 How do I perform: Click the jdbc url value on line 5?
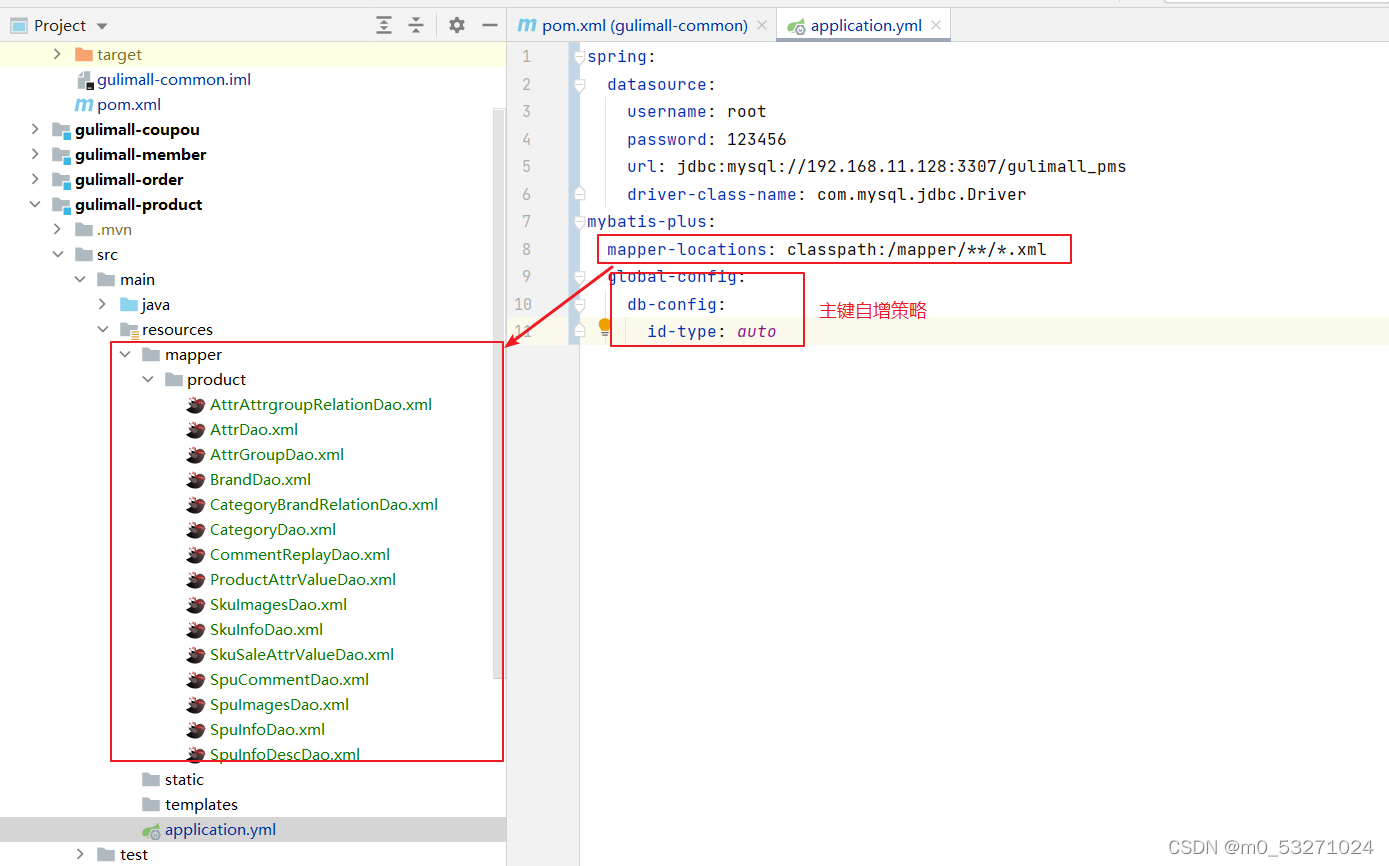tap(902, 166)
